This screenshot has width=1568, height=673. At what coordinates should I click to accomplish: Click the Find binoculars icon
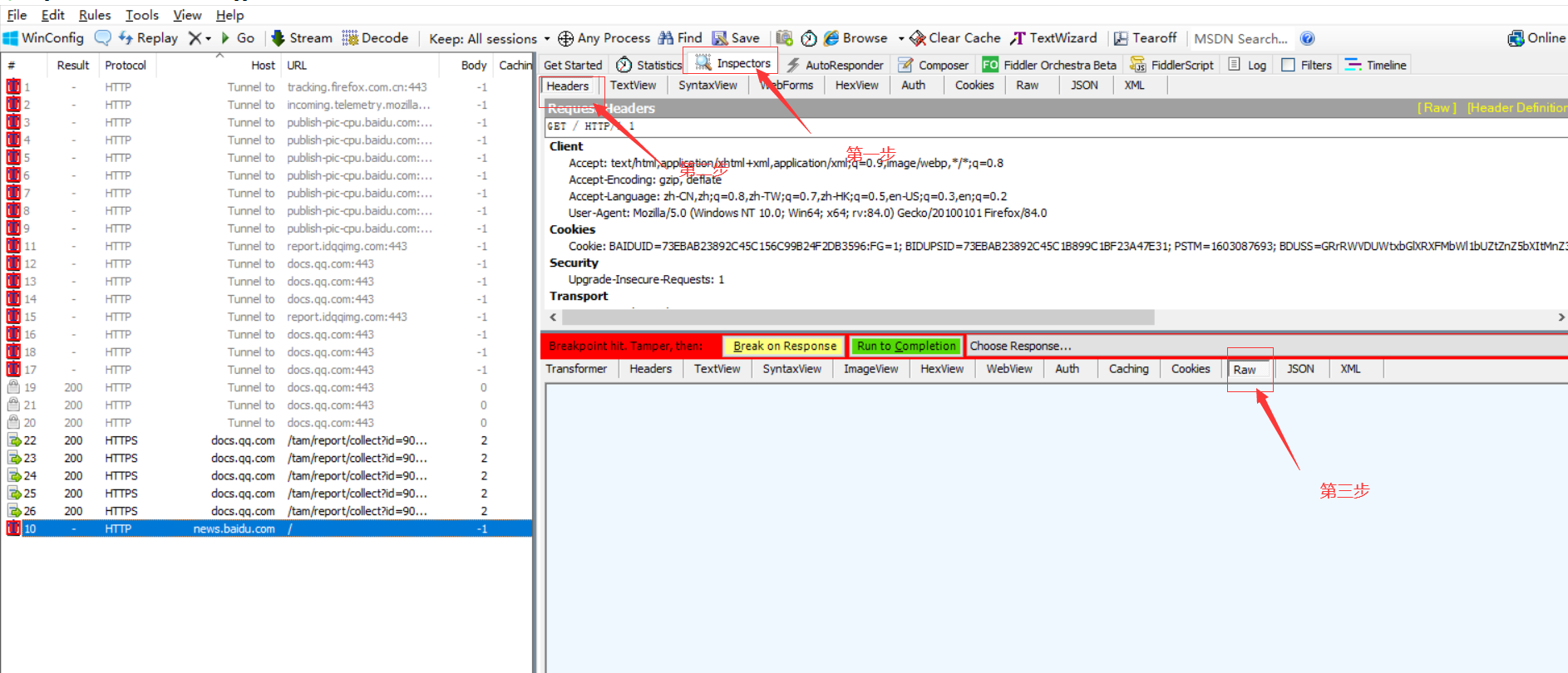(665, 38)
